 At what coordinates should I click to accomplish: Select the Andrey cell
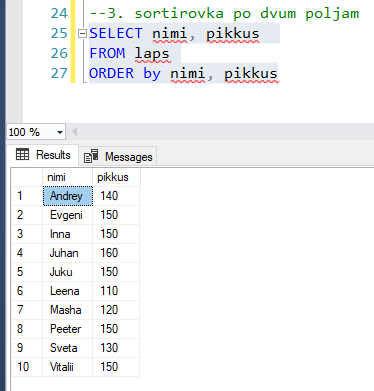tap(68, 196)
